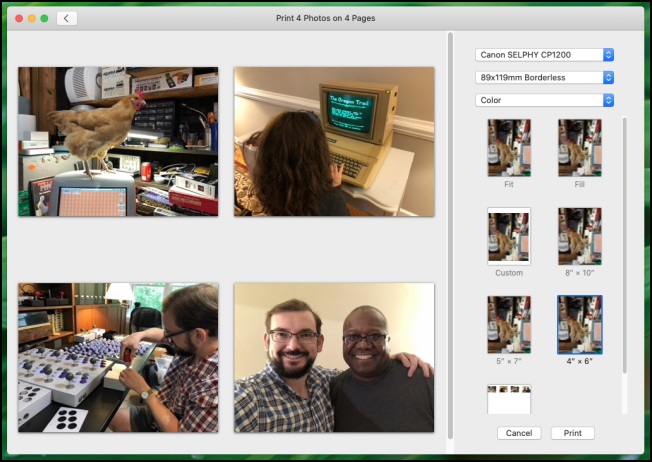
Task: Select the joystick workbench photo preview
Action: (118, 358)
